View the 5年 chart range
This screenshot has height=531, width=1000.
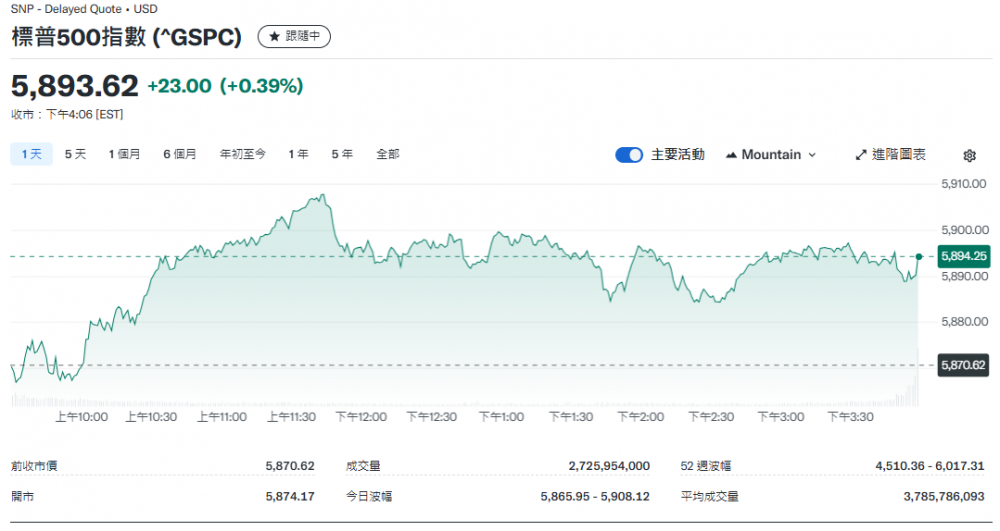pos(342,154)
